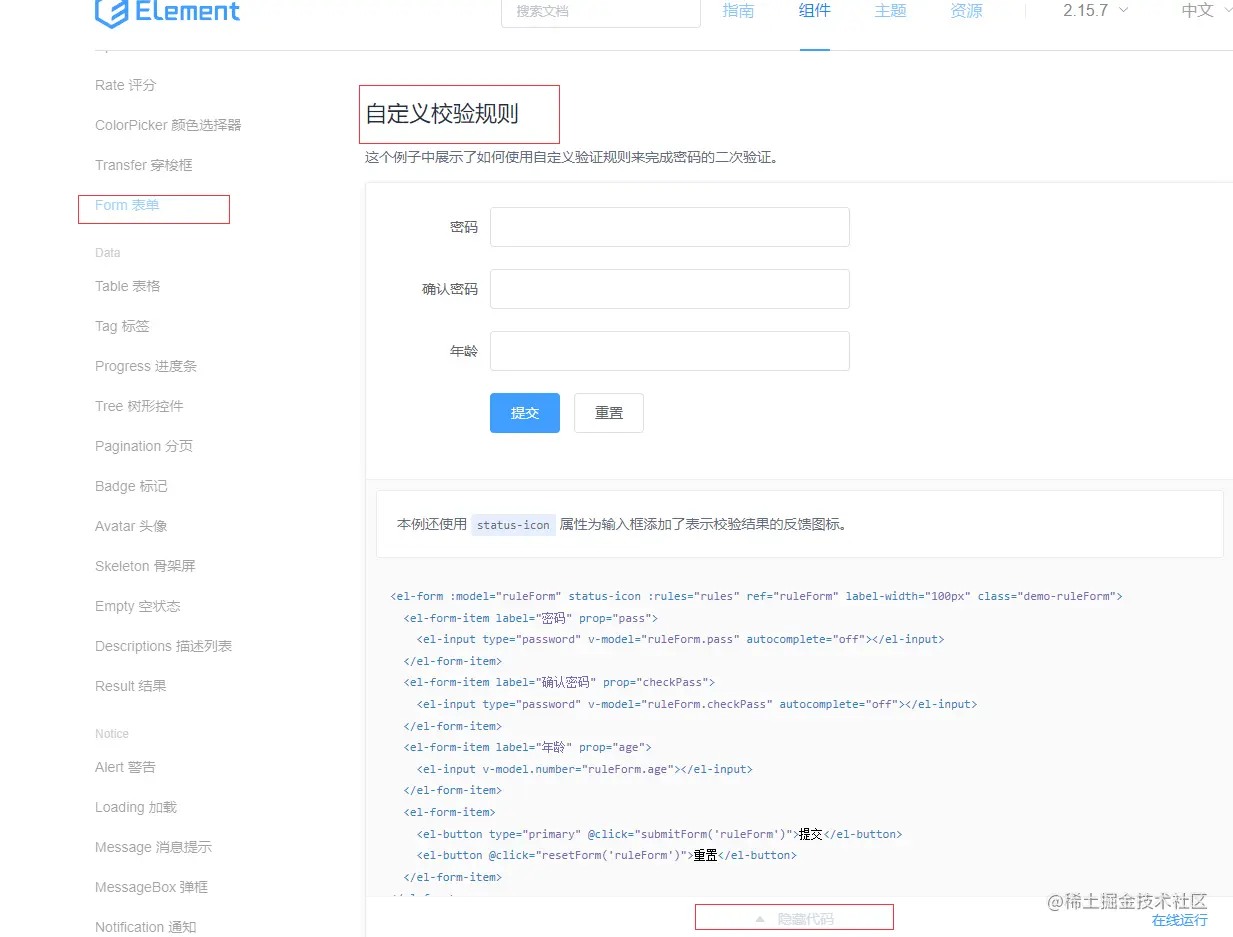Click the Notice sidebar group title

click(112, 734)
